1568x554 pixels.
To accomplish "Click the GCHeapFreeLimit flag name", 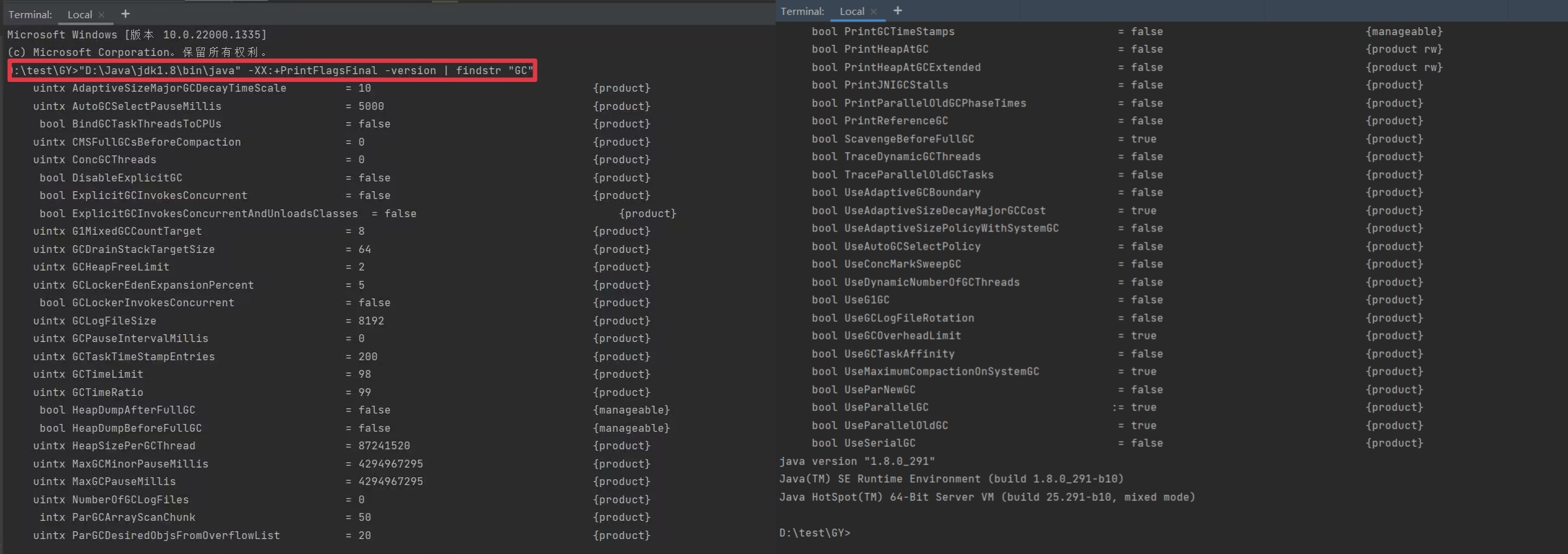I will point(120,267).
